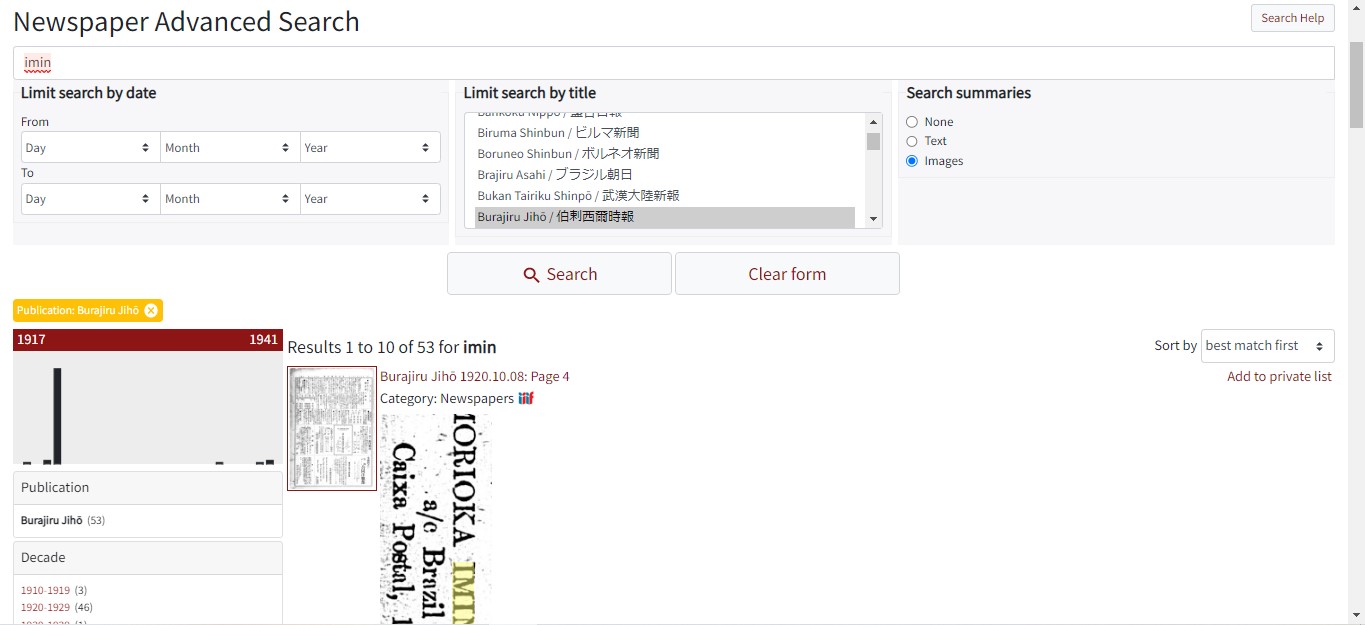Choose Text search summaries option
The image size is (1365, 625).
pos(912,141)
